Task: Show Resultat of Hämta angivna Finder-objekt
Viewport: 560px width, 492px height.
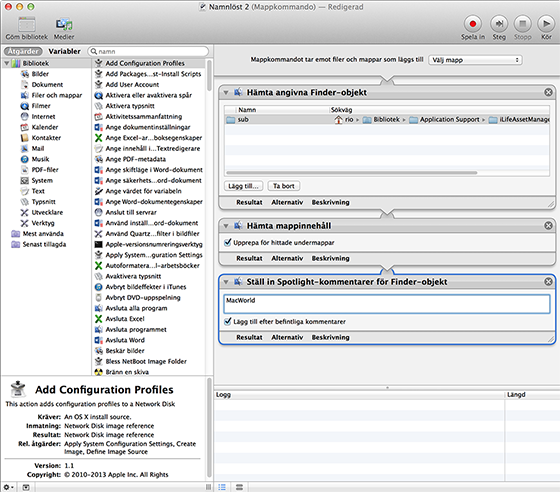Action: coord(249,202)
